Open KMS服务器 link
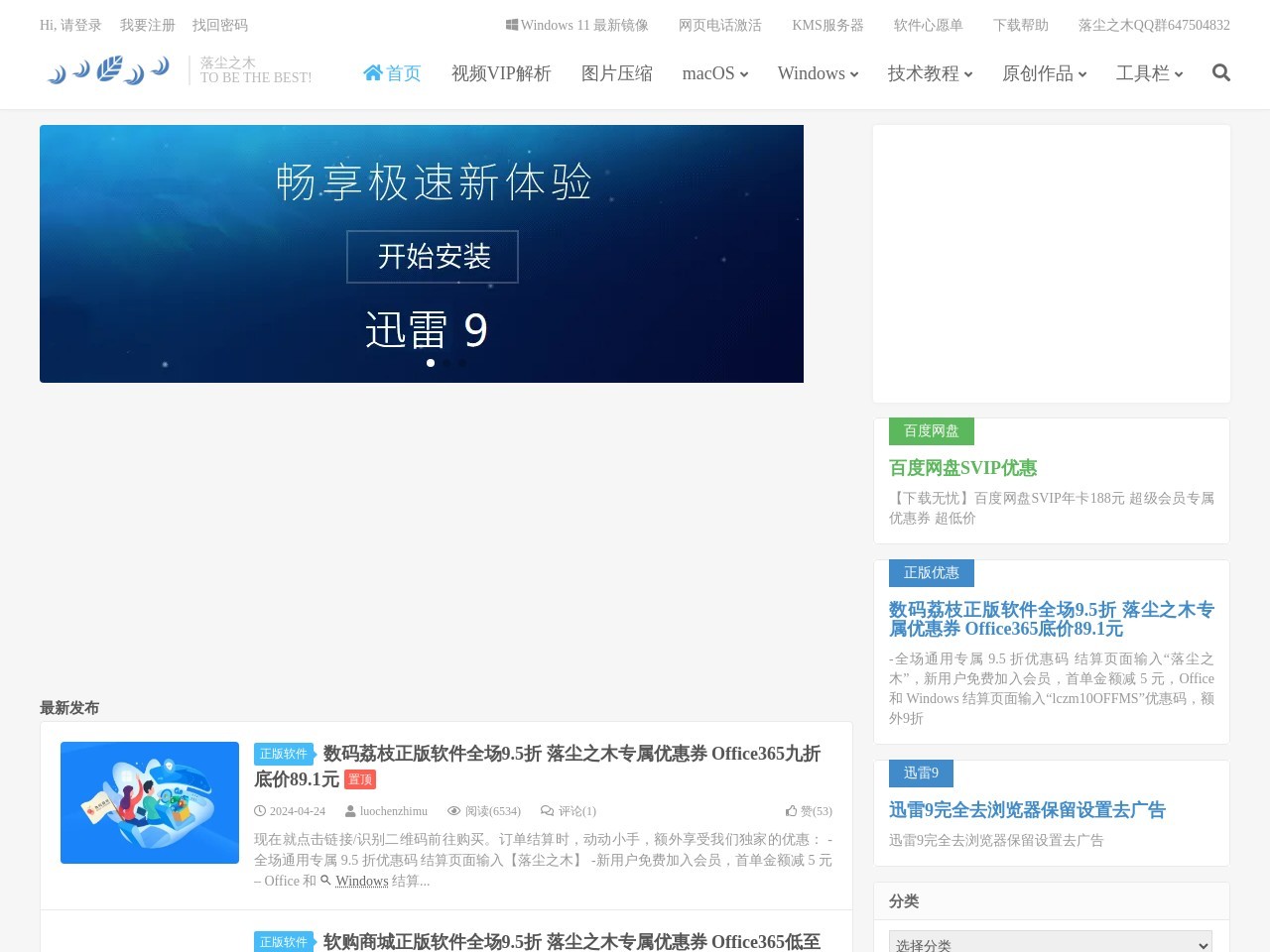 click(827, 25)
